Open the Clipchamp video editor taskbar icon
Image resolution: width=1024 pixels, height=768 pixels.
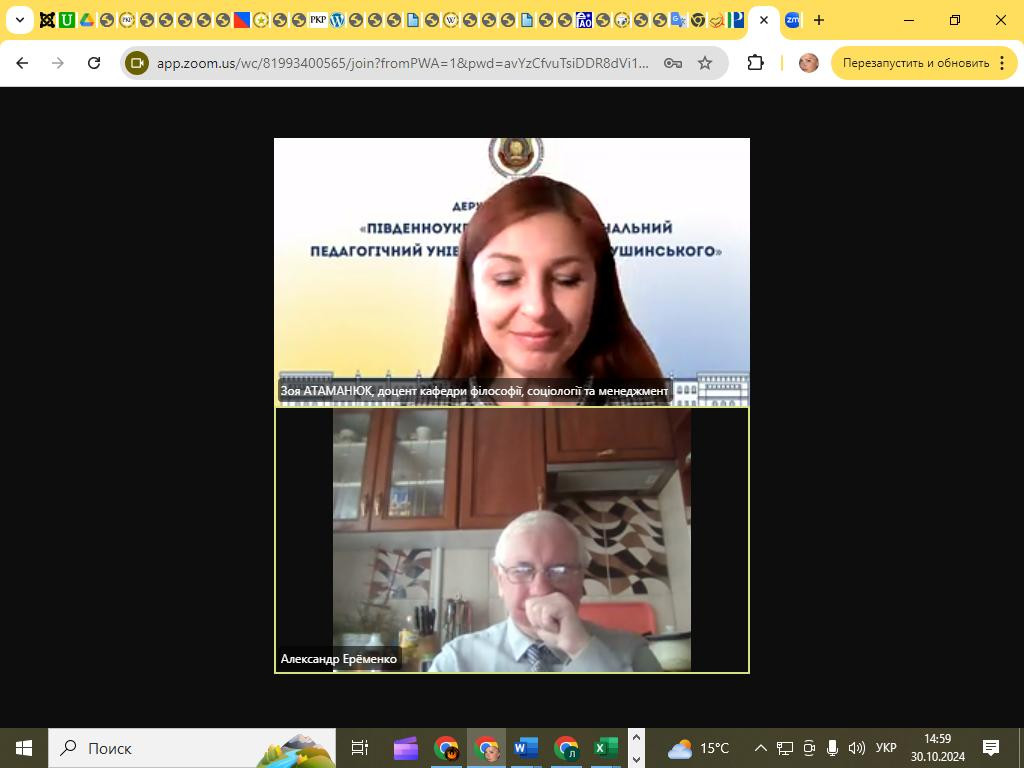(x=406, y=748)
